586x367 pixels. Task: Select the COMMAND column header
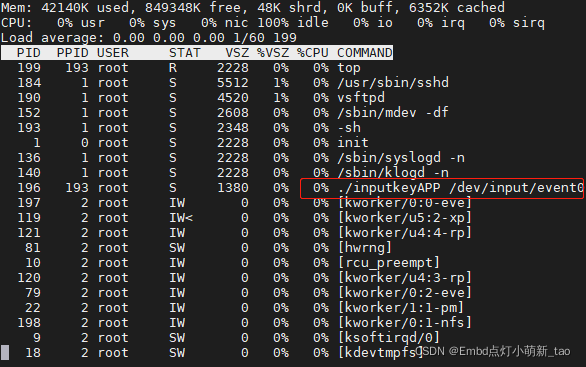click(x=365, y=53)
